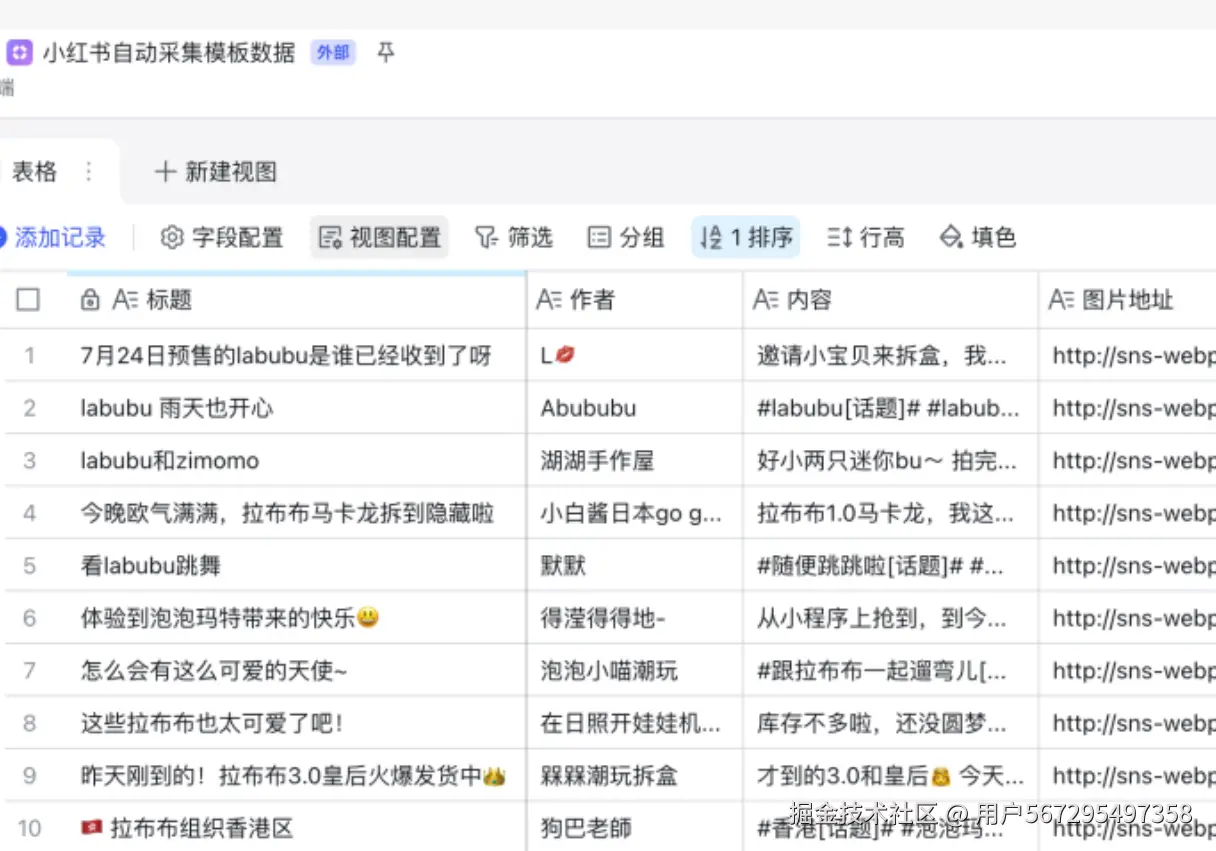Open the 分组 grouping menu
Viewport: 1216px width, 851px height.
pyautogui.click(x=626, y=237)
